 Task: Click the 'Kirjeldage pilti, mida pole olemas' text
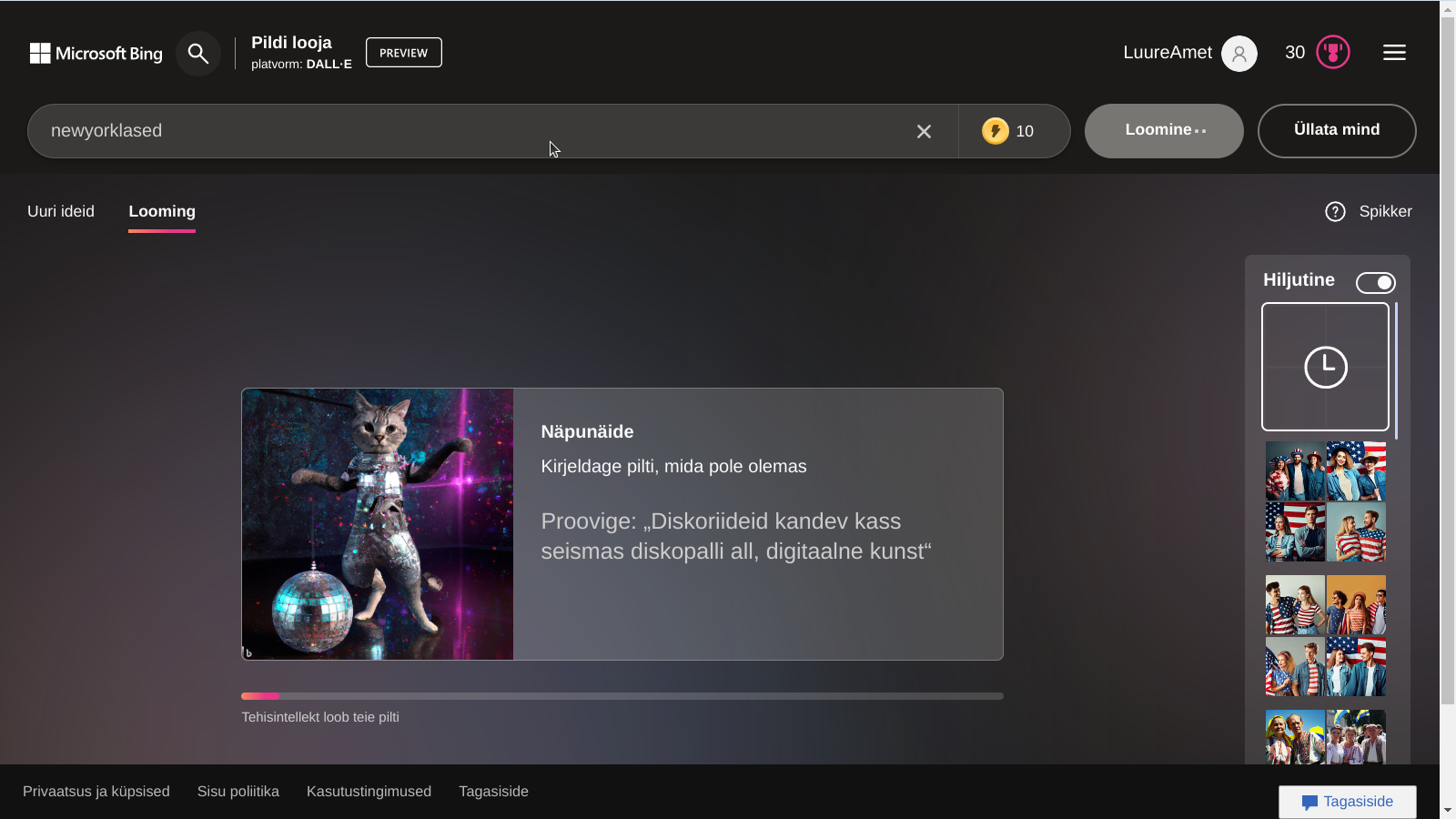(673, 467)
